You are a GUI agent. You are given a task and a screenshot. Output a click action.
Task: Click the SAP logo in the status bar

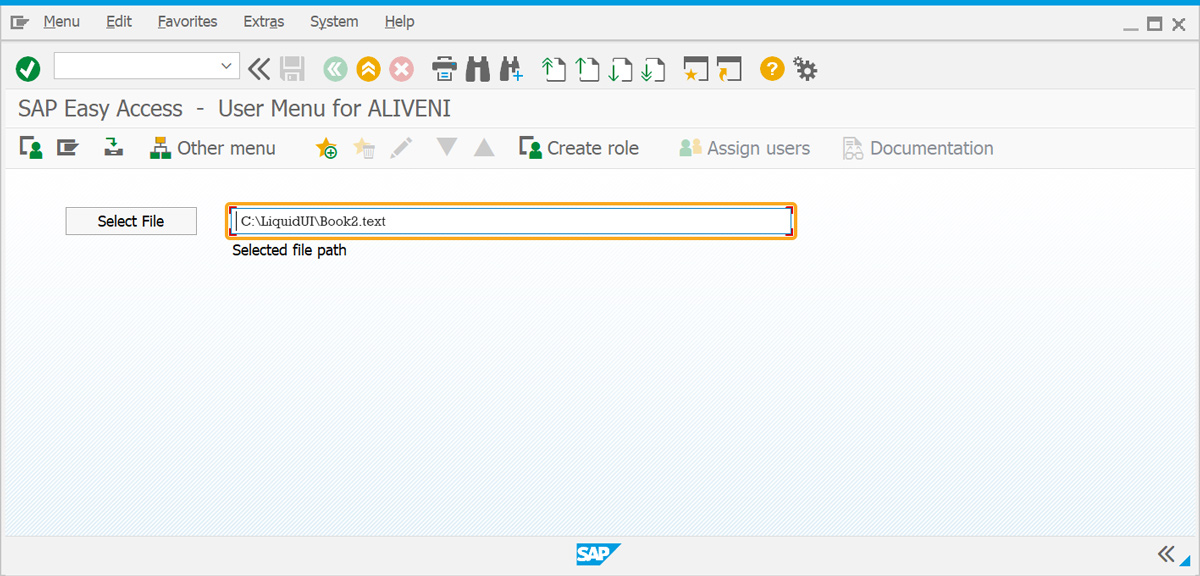(x=598, y=554)
